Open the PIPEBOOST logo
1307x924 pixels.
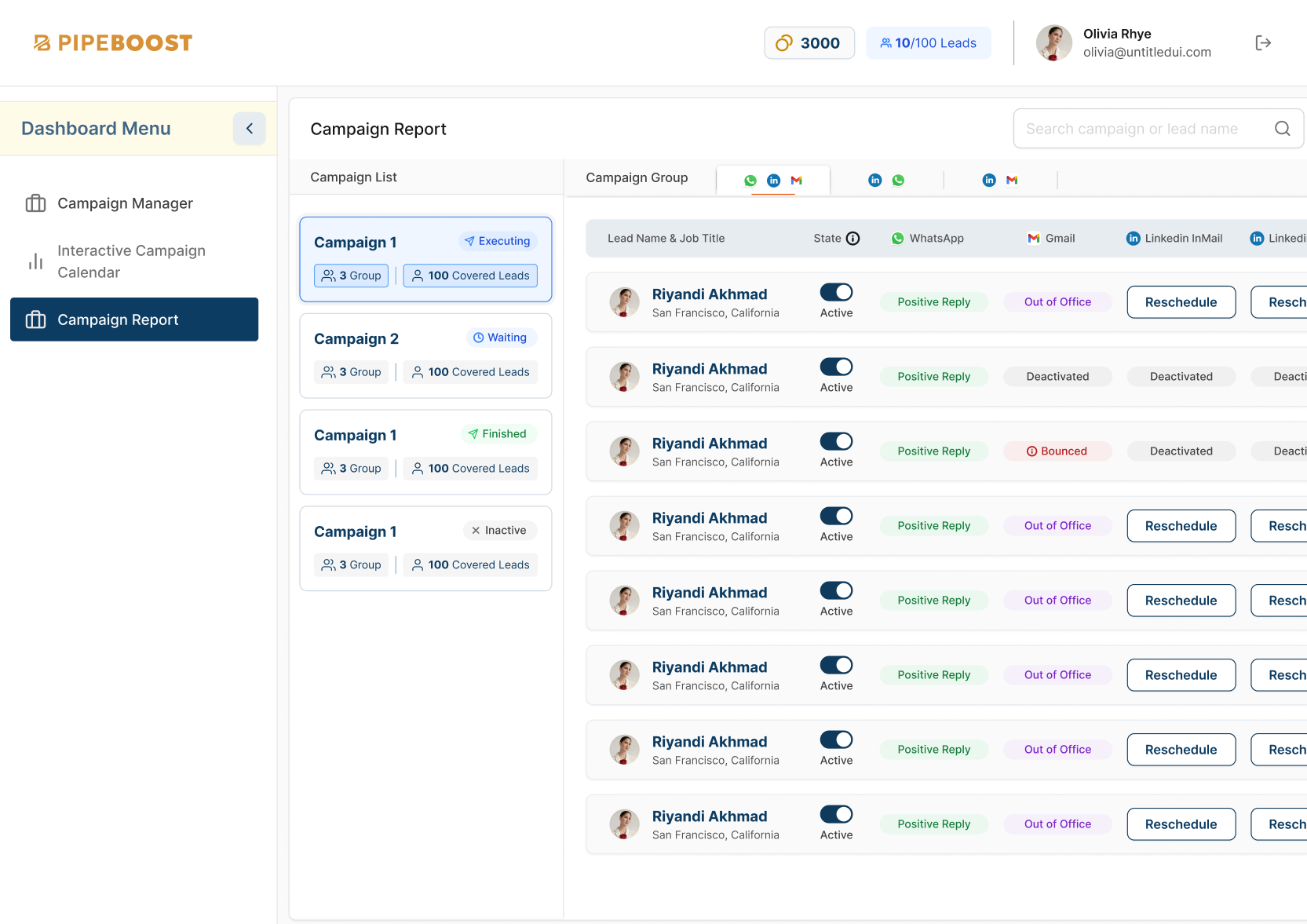click(x=113, y=43)
